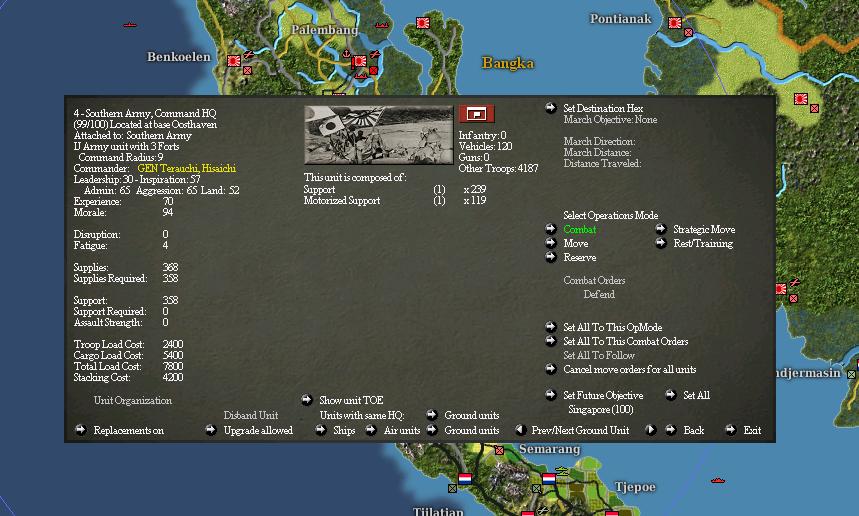Open the Air units list
This screenshot has width=859, height=516.
pyautogui.click(x=371, y=430)
